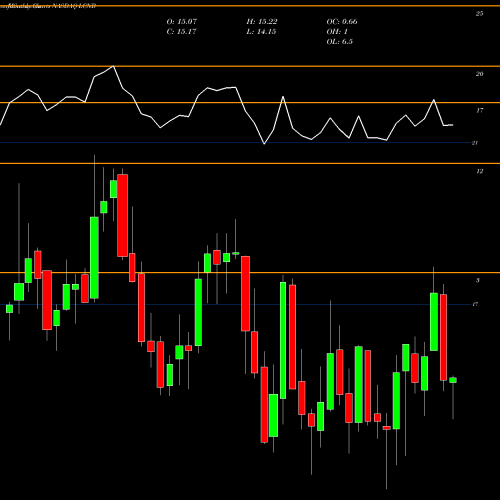Click the low price value L: 14.15
This screenshot has height=500, width=500.
(261, 32)
